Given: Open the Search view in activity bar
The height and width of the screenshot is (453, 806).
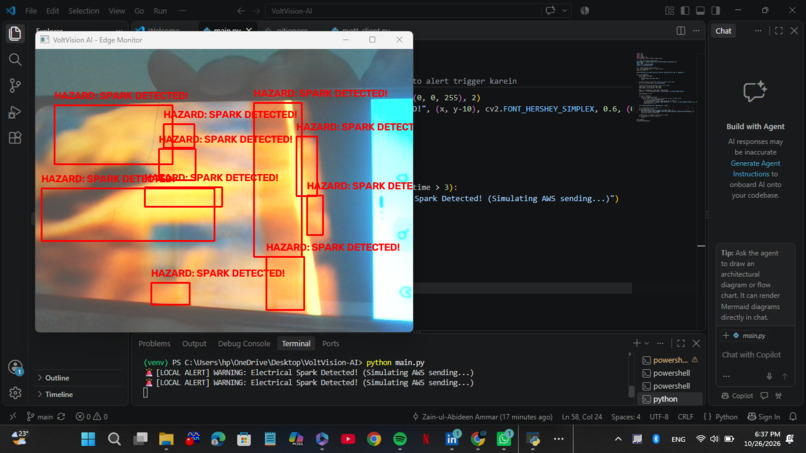Looking at the screenshot, I should (x=15, y=60).
